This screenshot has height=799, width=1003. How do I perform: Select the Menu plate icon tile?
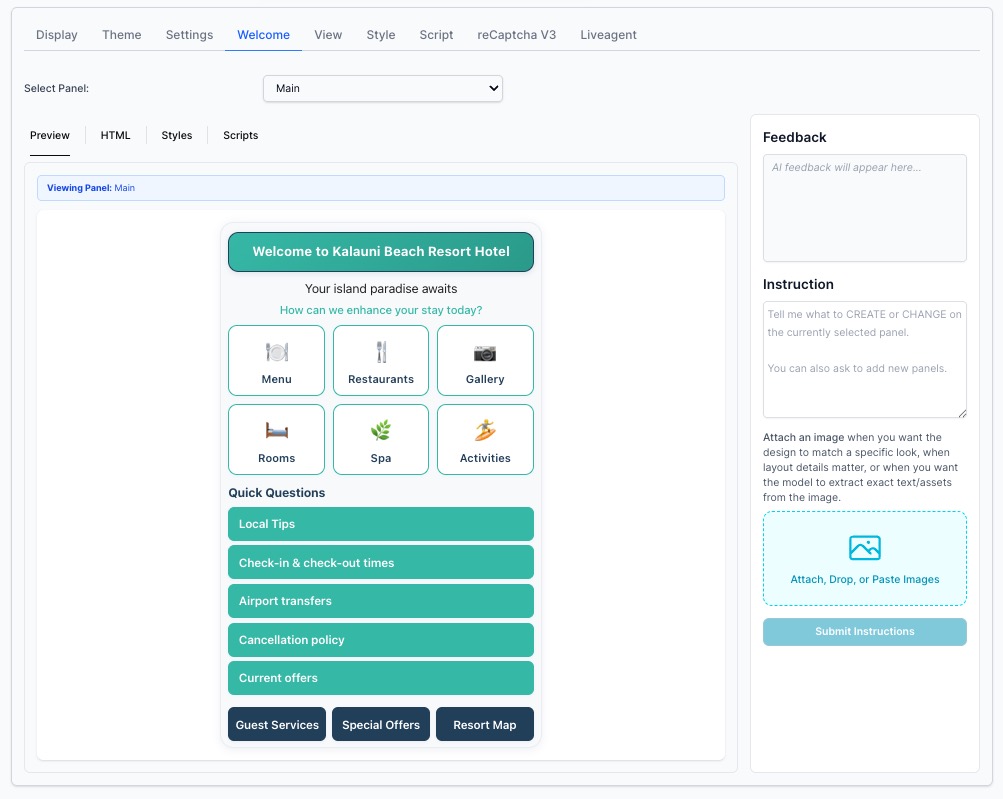pos(276,352)
